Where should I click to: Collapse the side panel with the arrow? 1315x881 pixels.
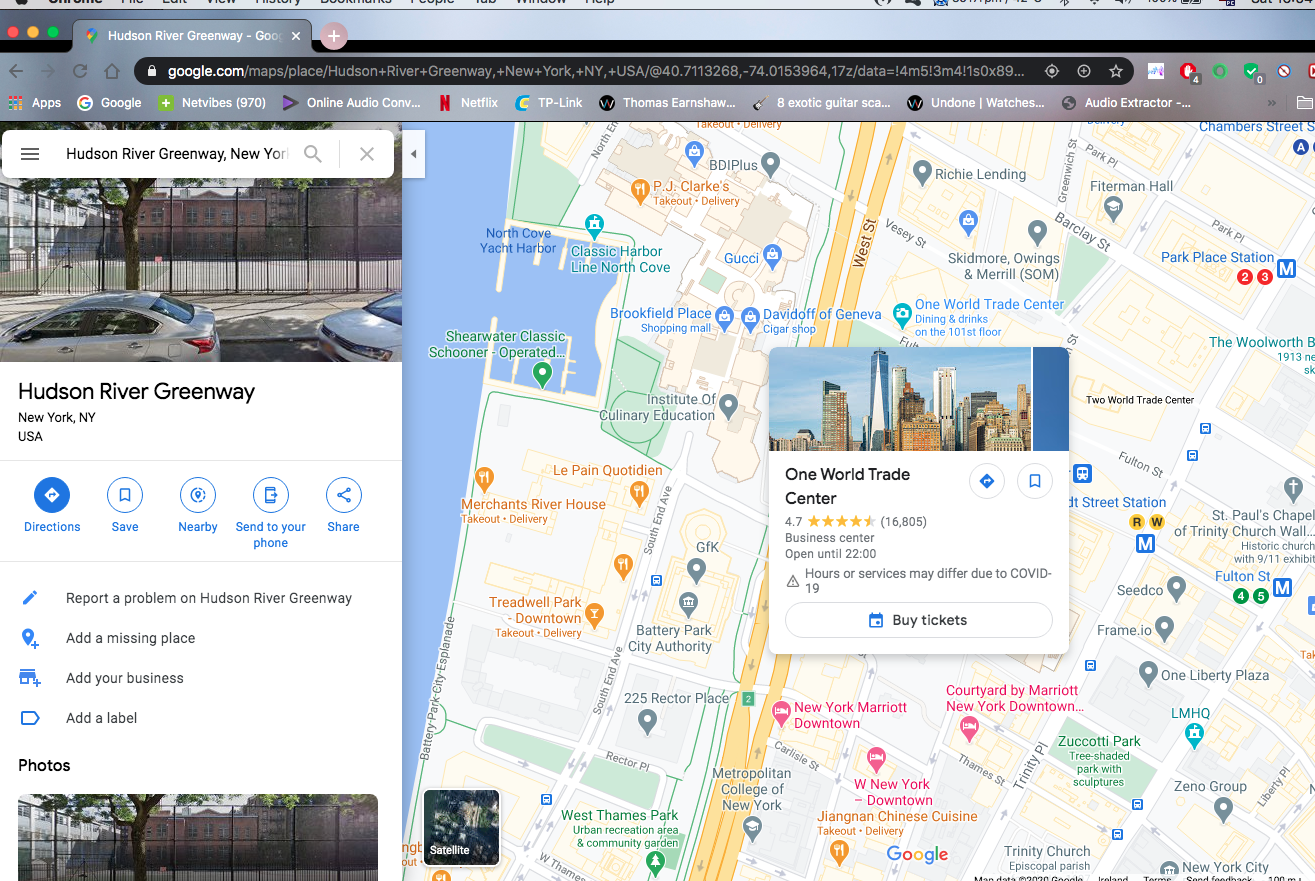413,153
